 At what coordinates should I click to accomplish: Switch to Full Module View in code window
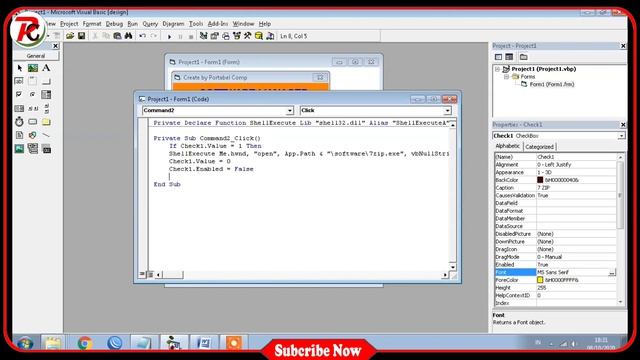[x=150, y=274]
